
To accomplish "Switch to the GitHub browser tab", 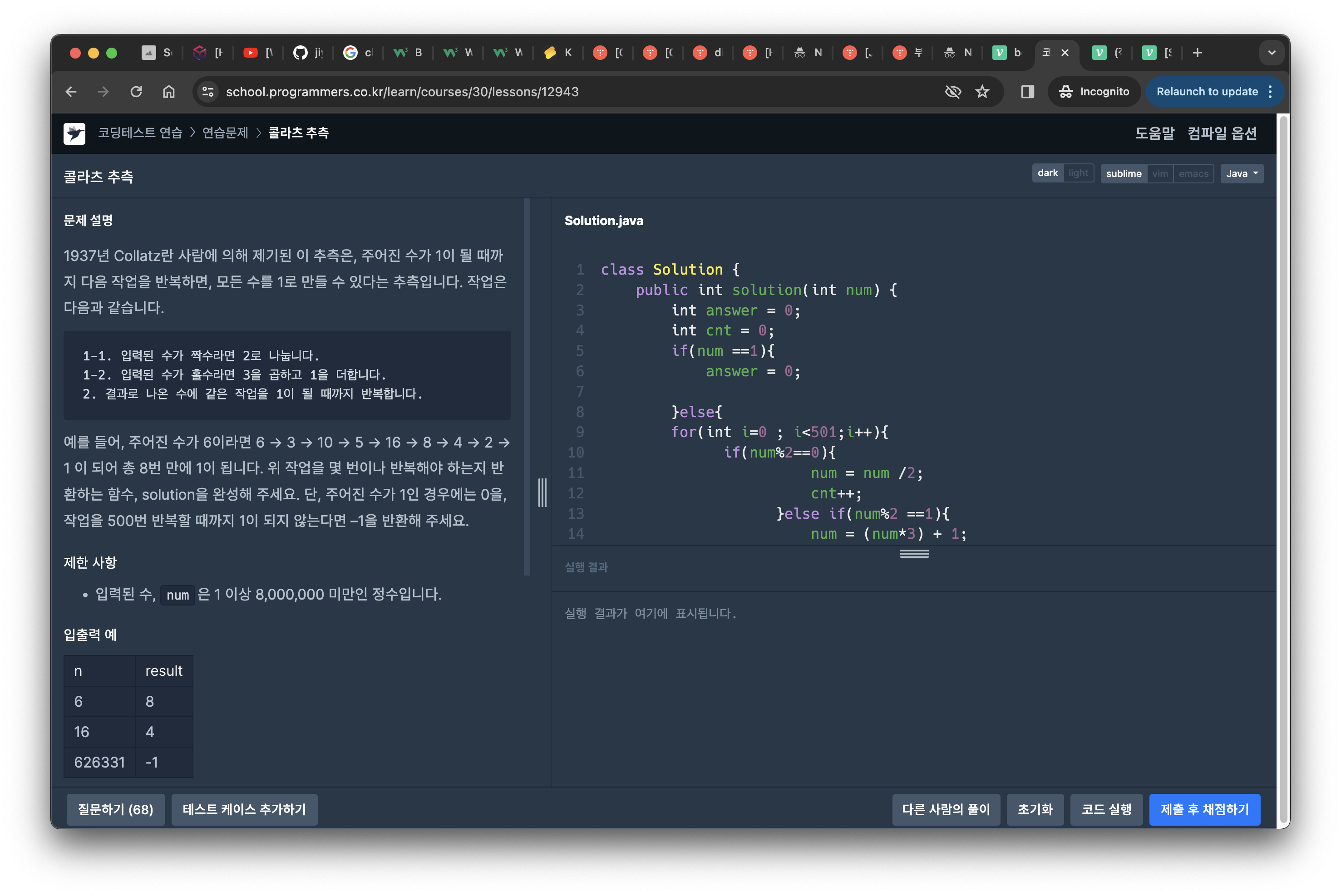I will (309, 53).
